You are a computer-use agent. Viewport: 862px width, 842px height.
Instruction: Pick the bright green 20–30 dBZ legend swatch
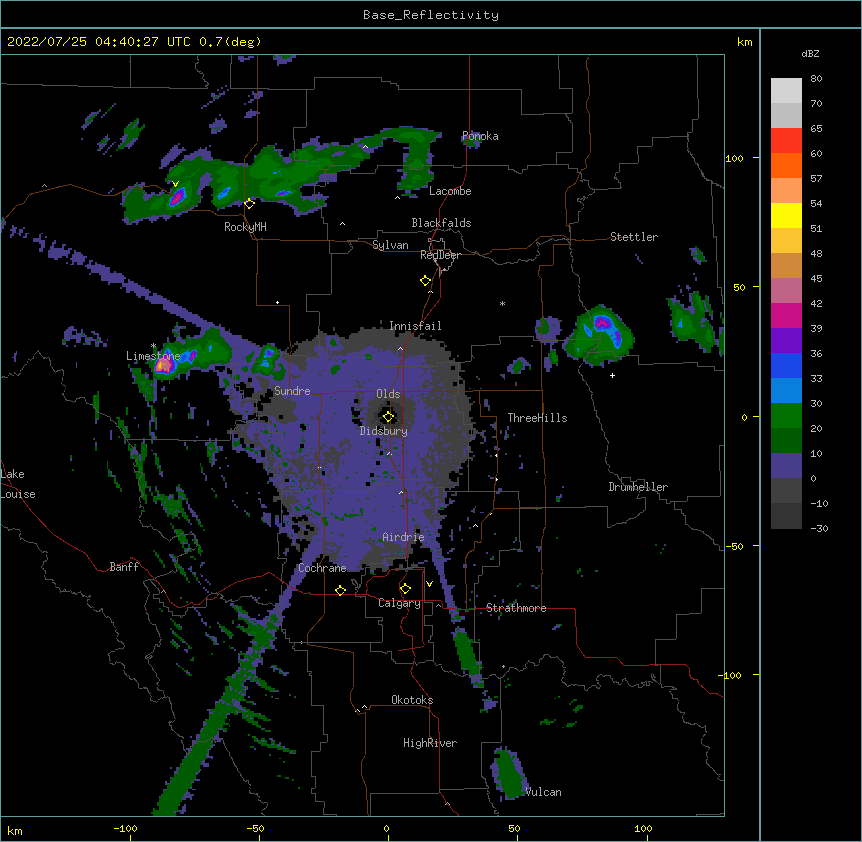click(x=786, y=416)
